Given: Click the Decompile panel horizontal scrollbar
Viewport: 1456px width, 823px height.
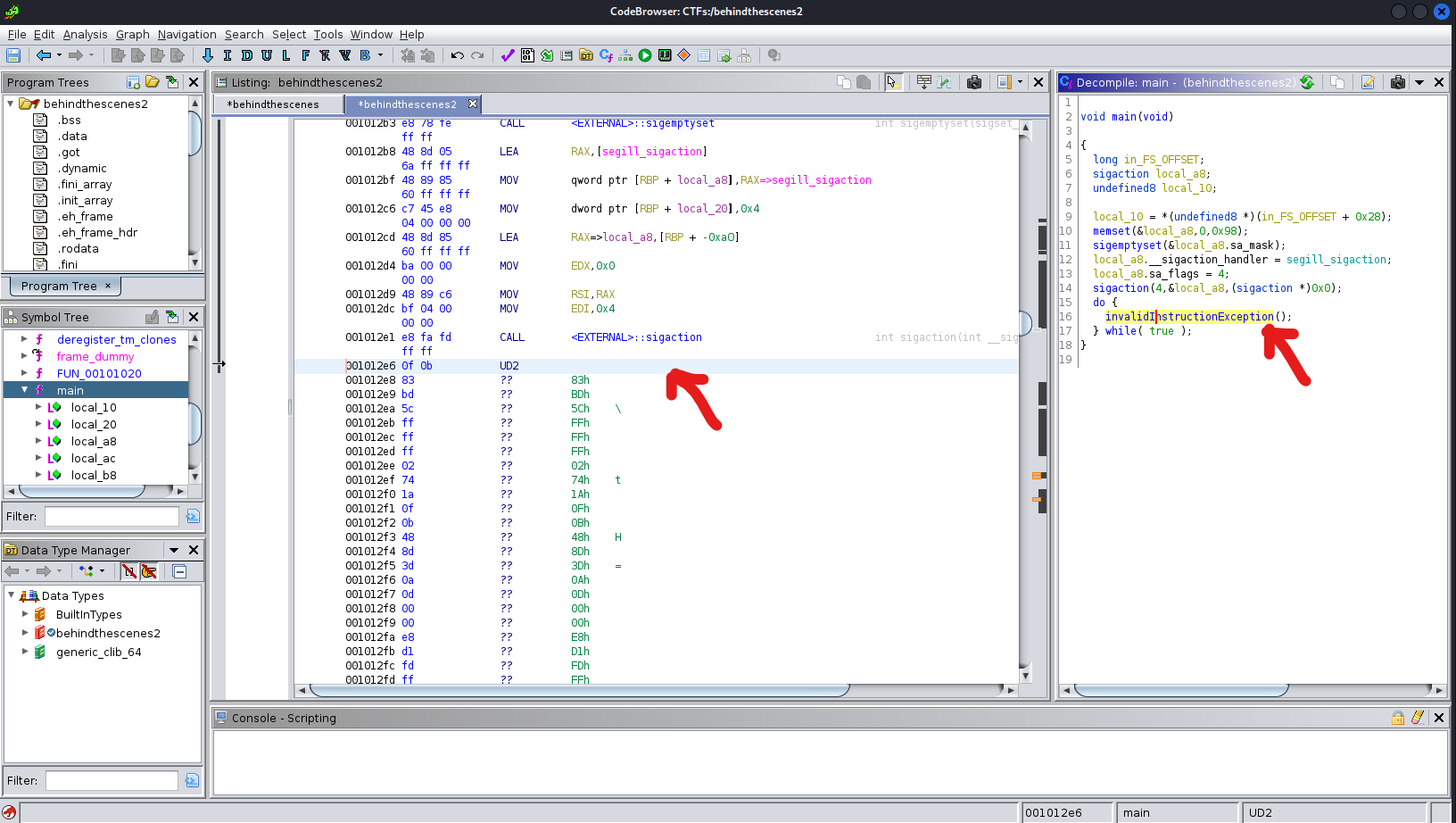Looking at the screenshot, I should 1181,690.
